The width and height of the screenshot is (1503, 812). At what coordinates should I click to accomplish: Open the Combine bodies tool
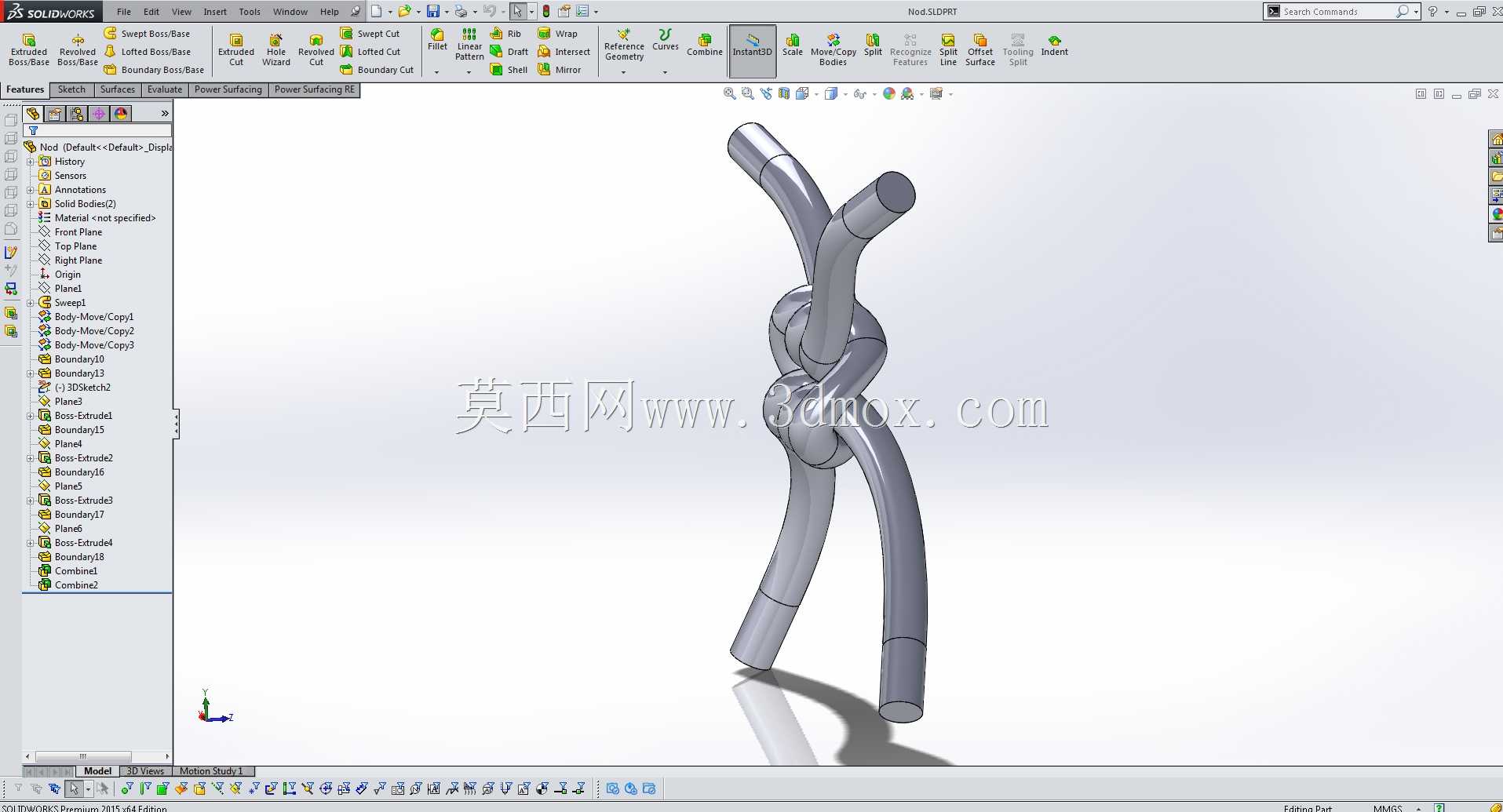click(x=705, y=45)
